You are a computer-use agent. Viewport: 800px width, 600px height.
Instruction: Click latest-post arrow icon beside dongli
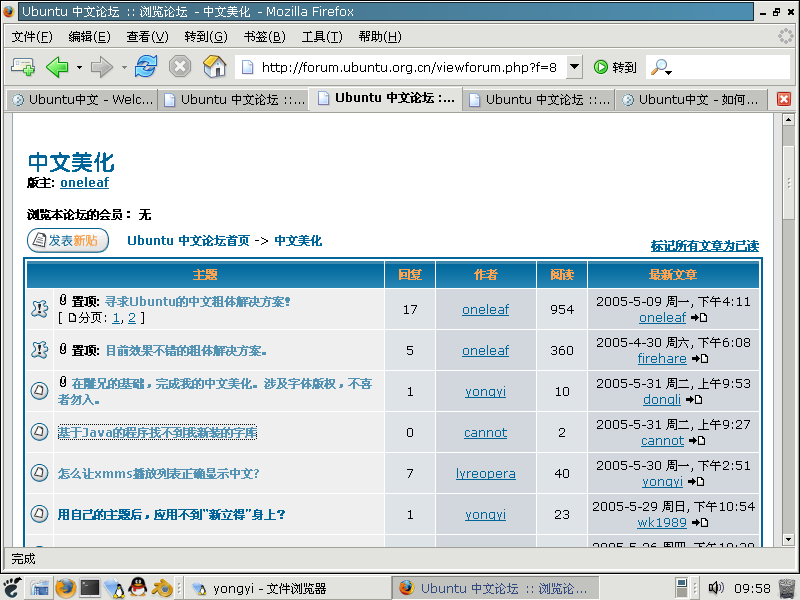tap(694, 399)
